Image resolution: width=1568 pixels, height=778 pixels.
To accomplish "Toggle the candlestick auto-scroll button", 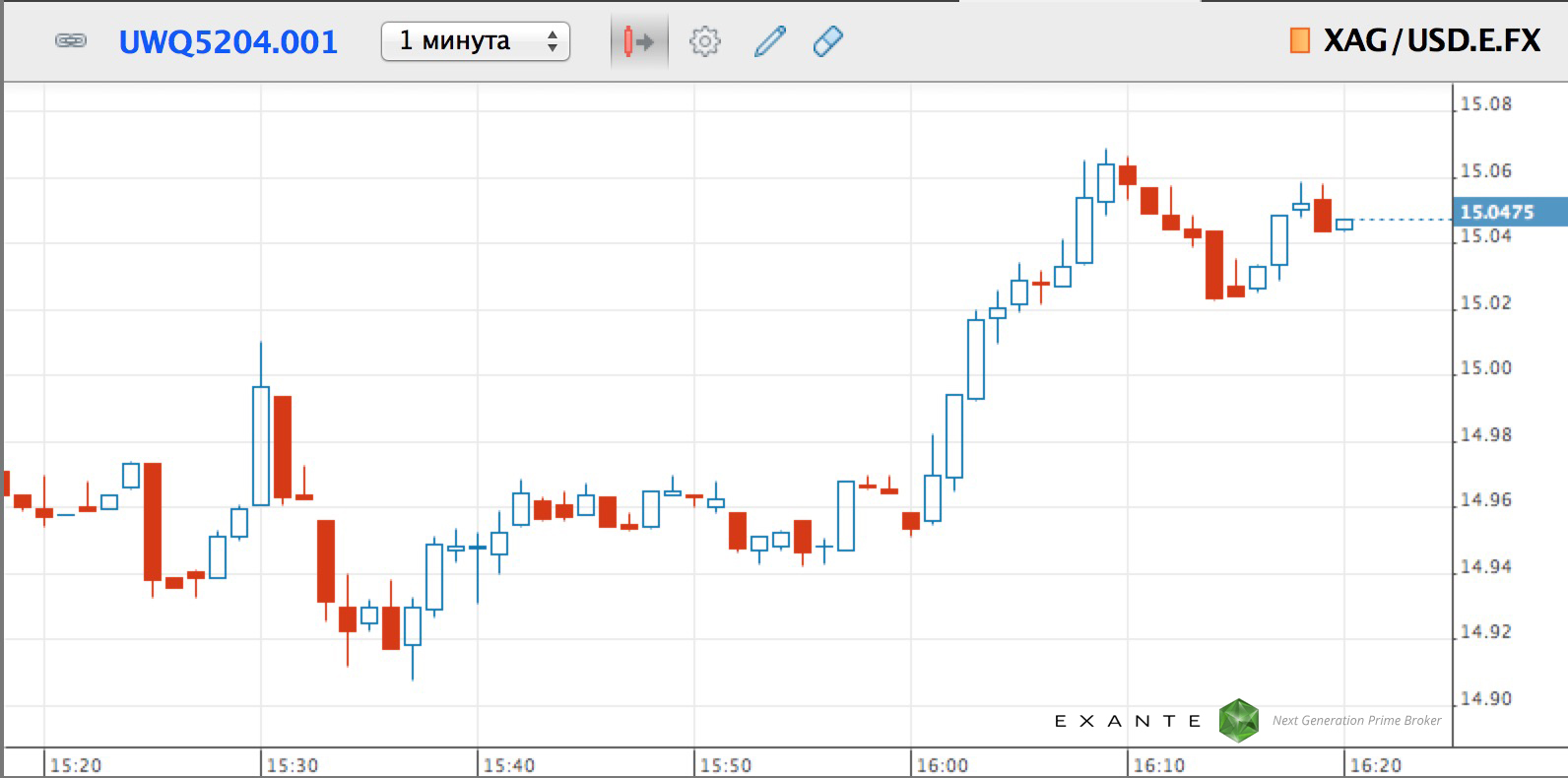I will (x=638, y=41).
